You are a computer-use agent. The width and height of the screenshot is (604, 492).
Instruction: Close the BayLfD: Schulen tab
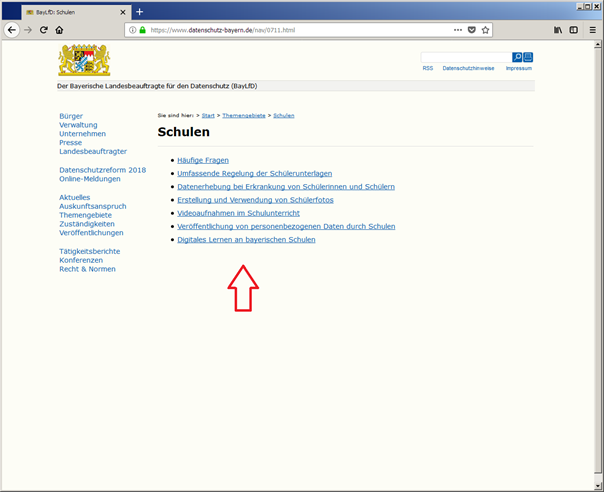pos(122,12)
